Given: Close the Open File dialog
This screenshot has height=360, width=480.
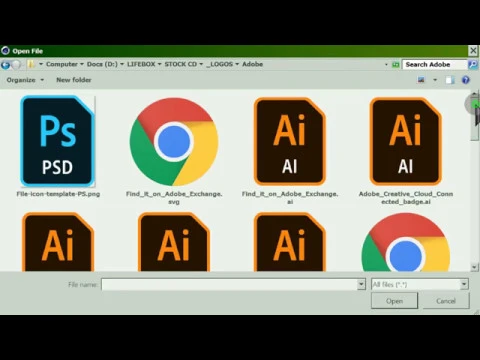Looking at the screenshot, I should 473,51.
